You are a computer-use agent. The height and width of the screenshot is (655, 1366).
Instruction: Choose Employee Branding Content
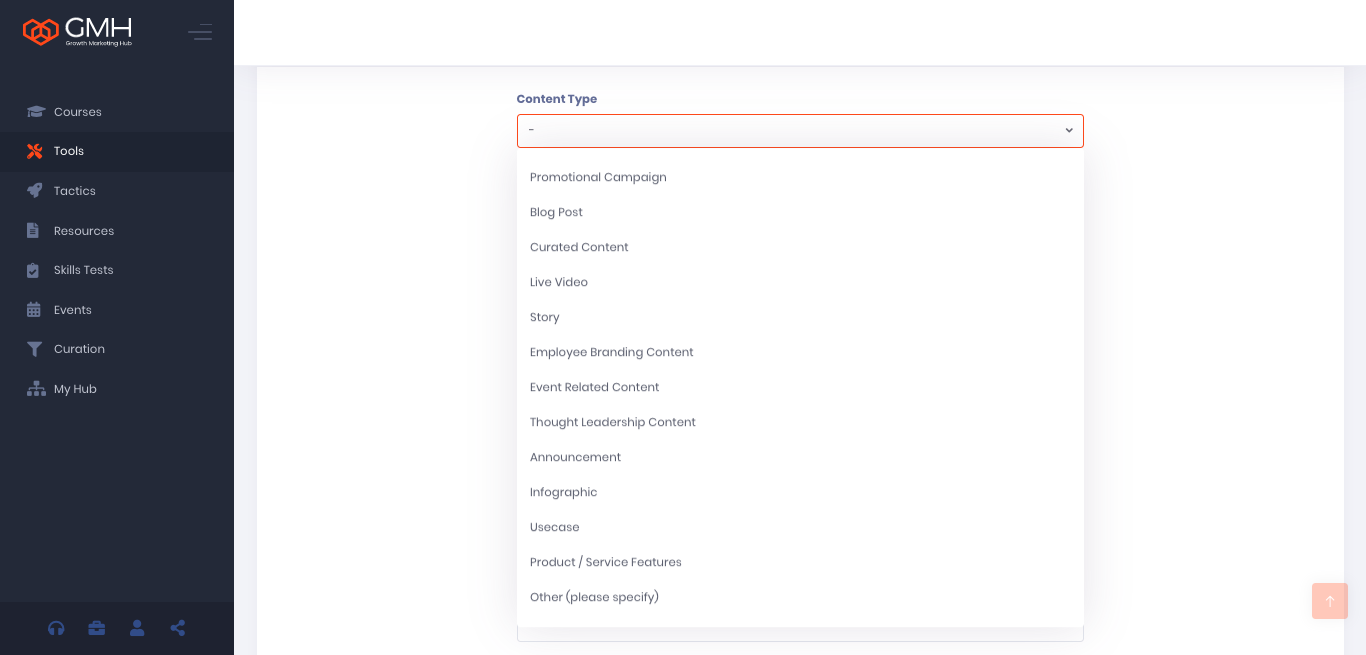click(x=800, y=352)
